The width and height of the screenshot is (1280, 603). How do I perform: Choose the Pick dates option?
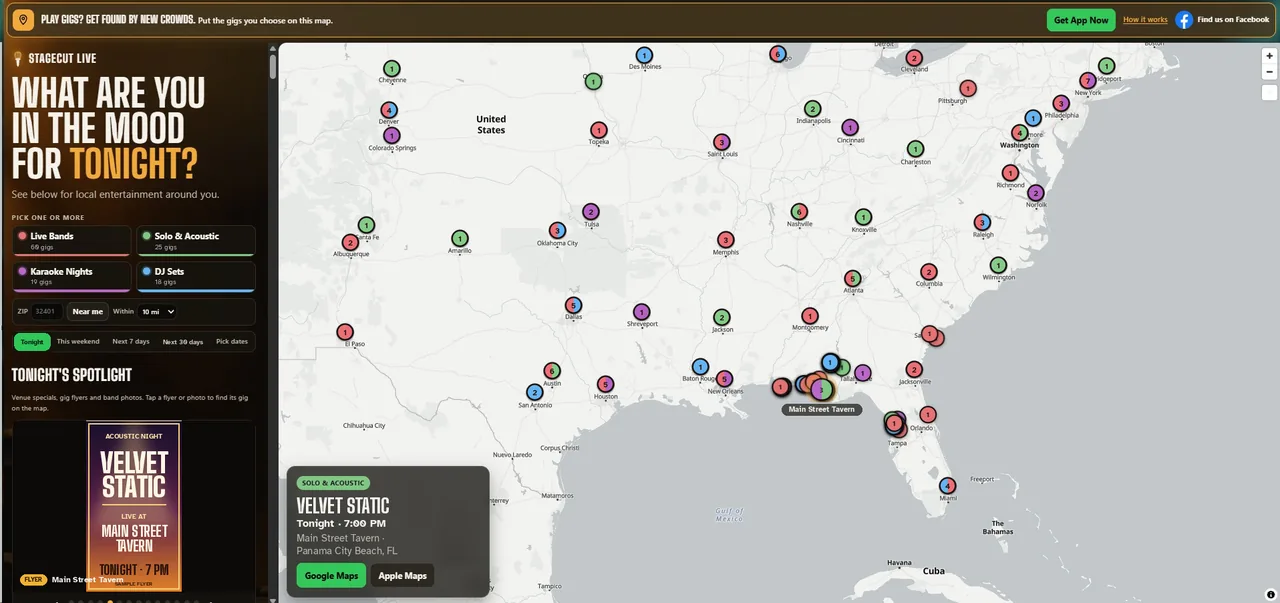pos(232,342)
